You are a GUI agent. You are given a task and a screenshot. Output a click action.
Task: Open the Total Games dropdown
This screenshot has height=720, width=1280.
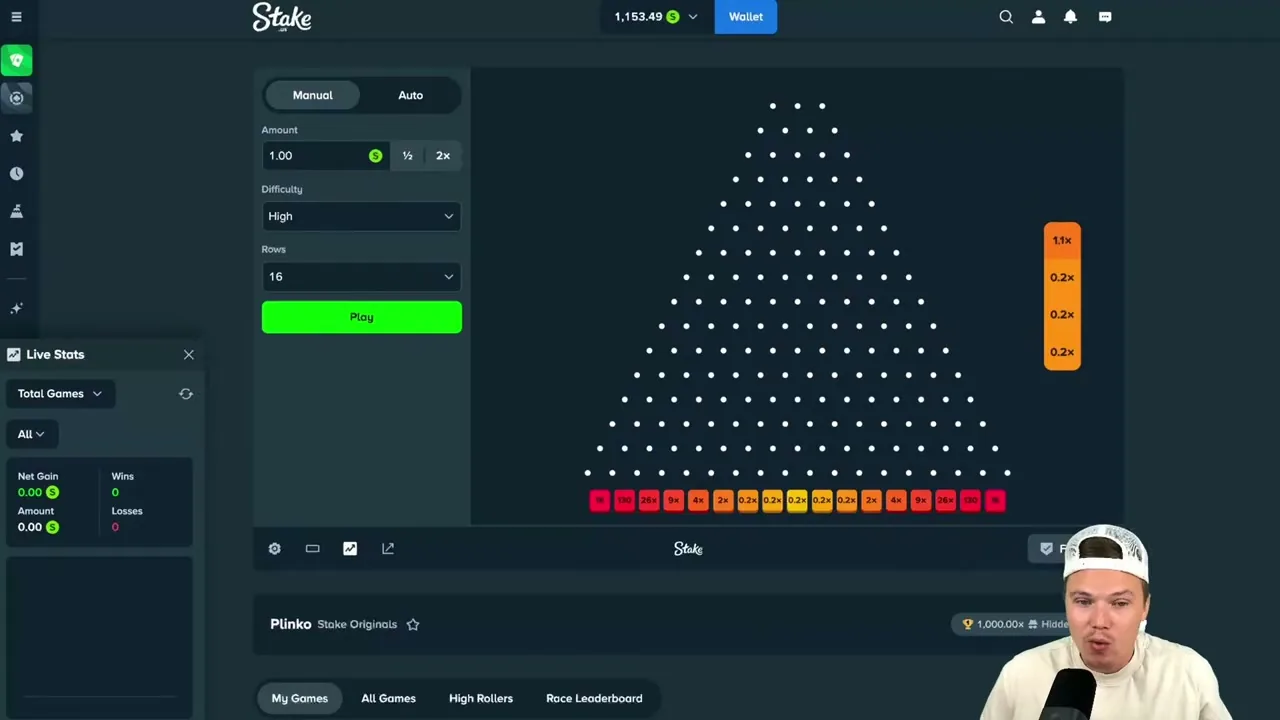[x=60, y=394]
